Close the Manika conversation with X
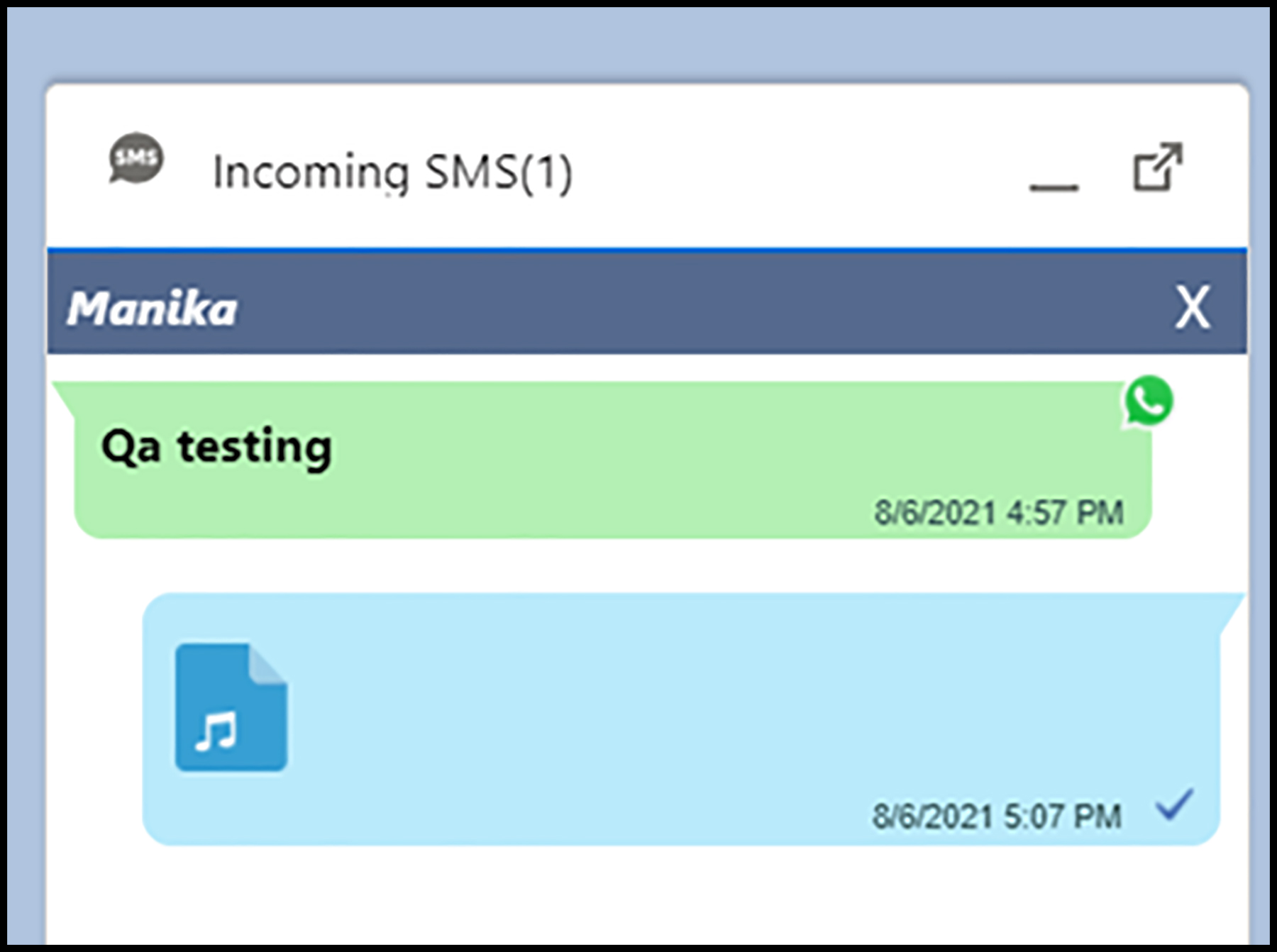1277x952 pixels. point(1193,308)
